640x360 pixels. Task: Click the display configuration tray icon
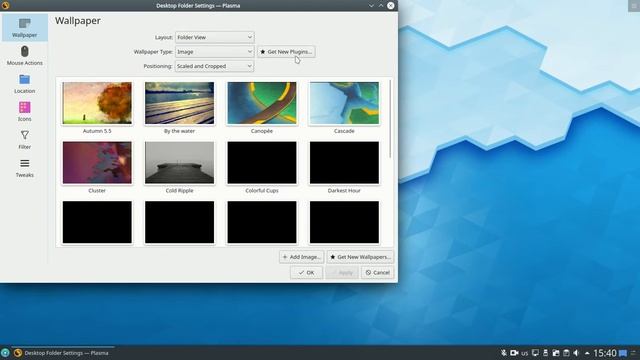[535, 353]
